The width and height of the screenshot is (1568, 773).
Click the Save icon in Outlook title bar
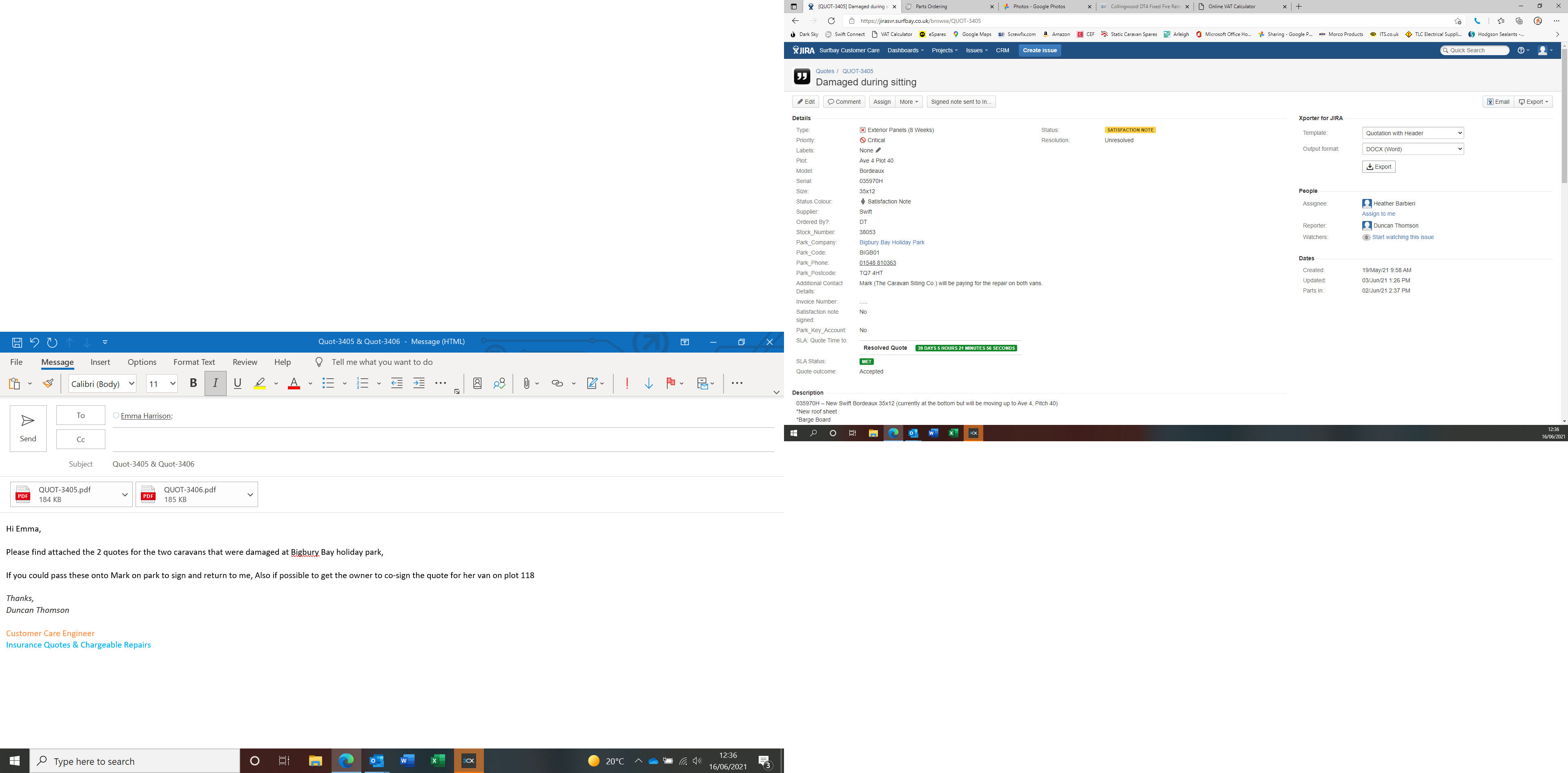pos(17,342)
